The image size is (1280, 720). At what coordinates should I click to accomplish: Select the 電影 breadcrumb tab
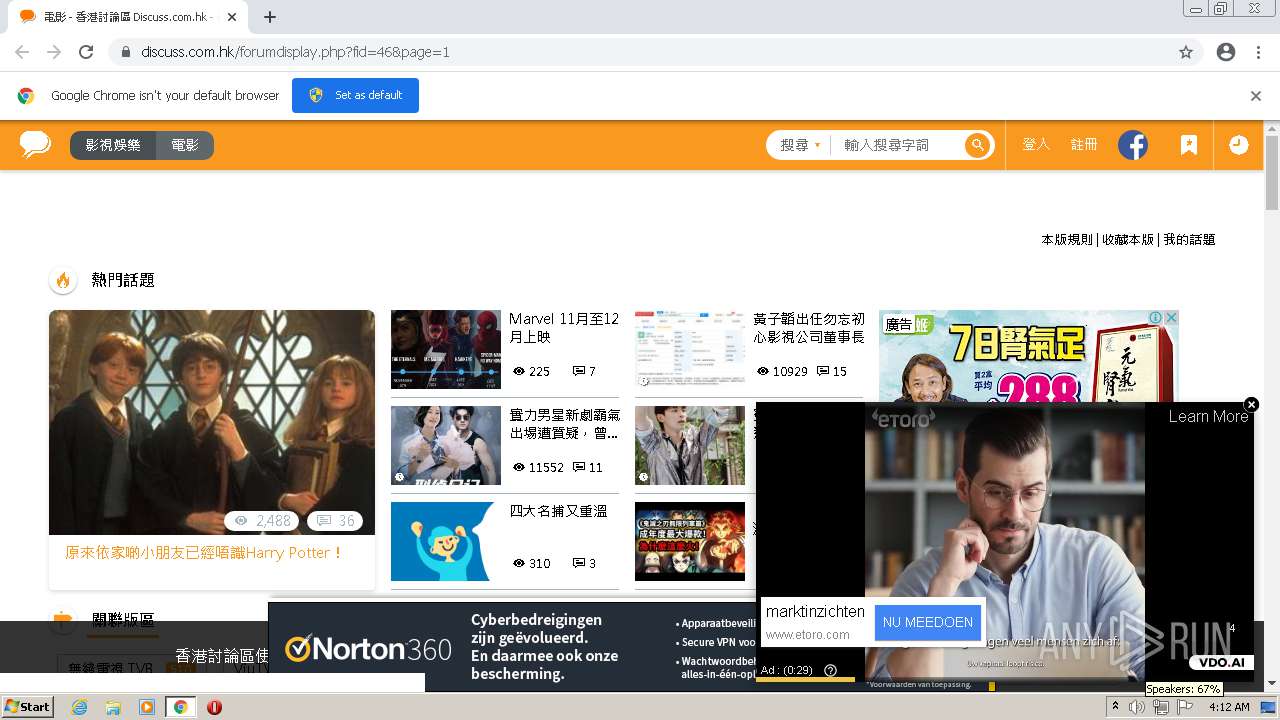click(x=185, y=145)
